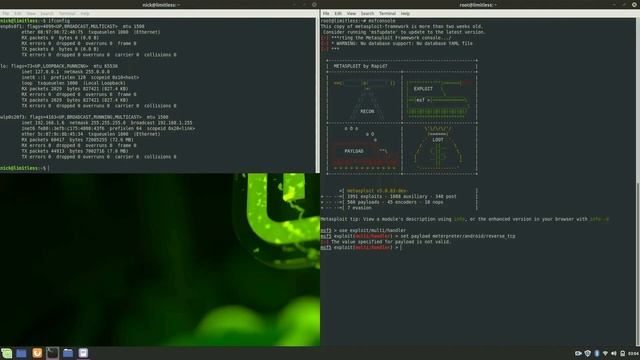Click the root@limitless window title bar
The width and height of the screenshot is (640, 360).
coord(480,4)
